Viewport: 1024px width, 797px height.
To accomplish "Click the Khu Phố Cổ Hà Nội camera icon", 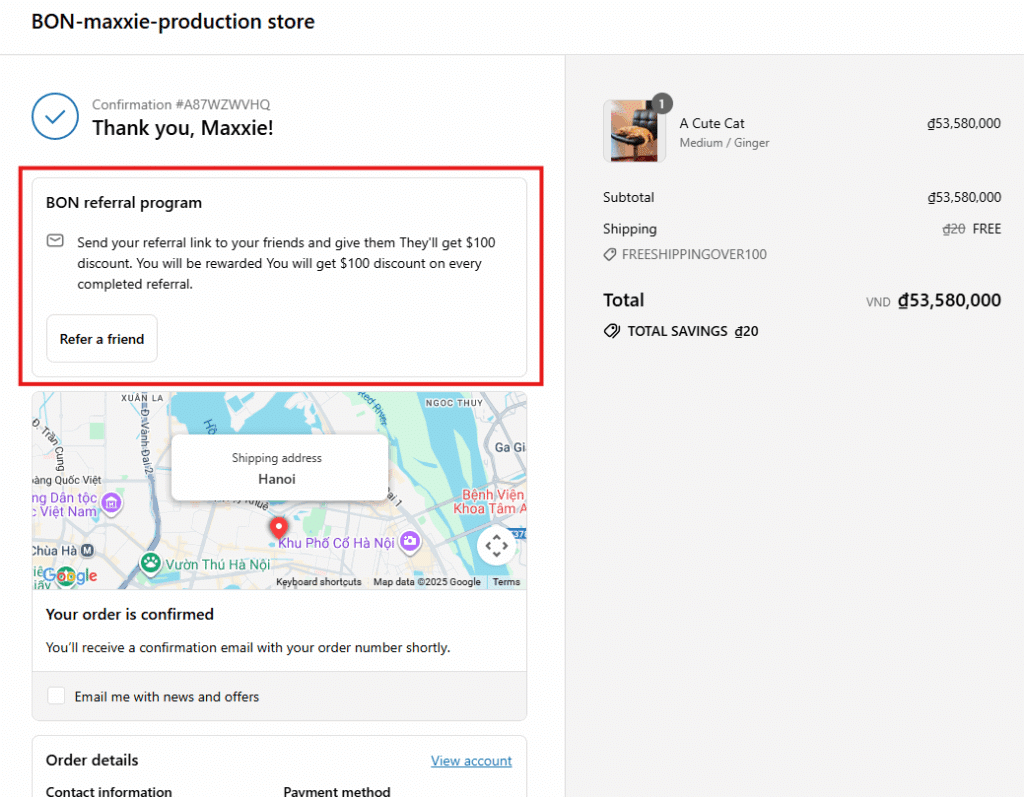I will pos(409,542).
